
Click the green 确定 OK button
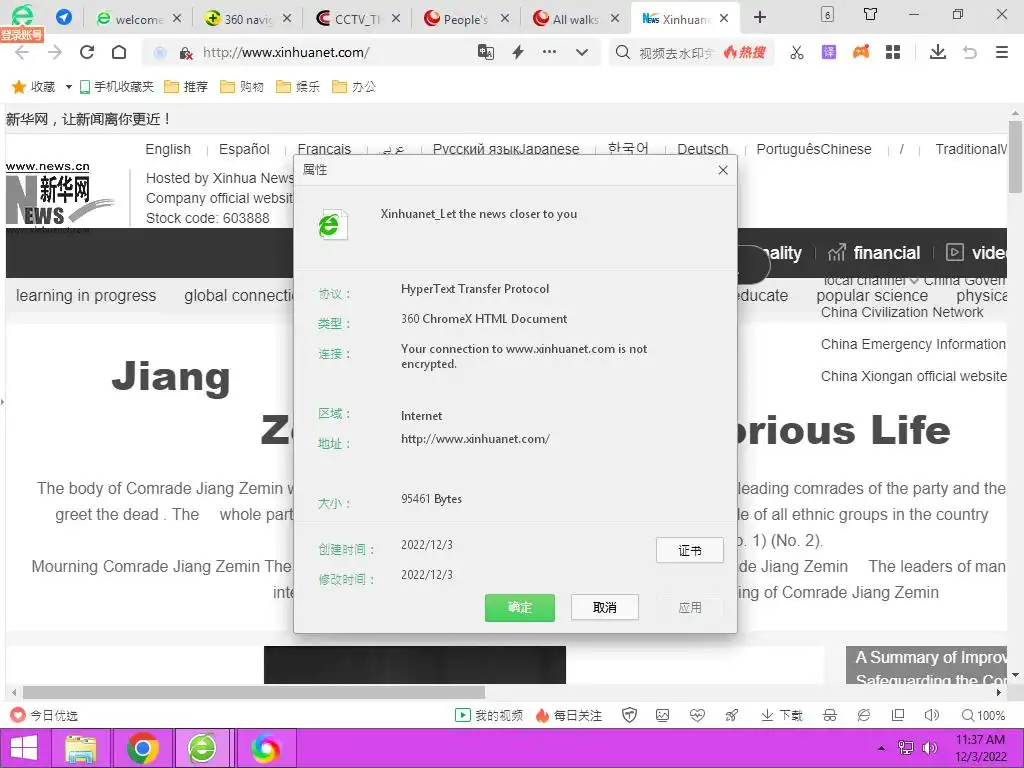(520, 607)
